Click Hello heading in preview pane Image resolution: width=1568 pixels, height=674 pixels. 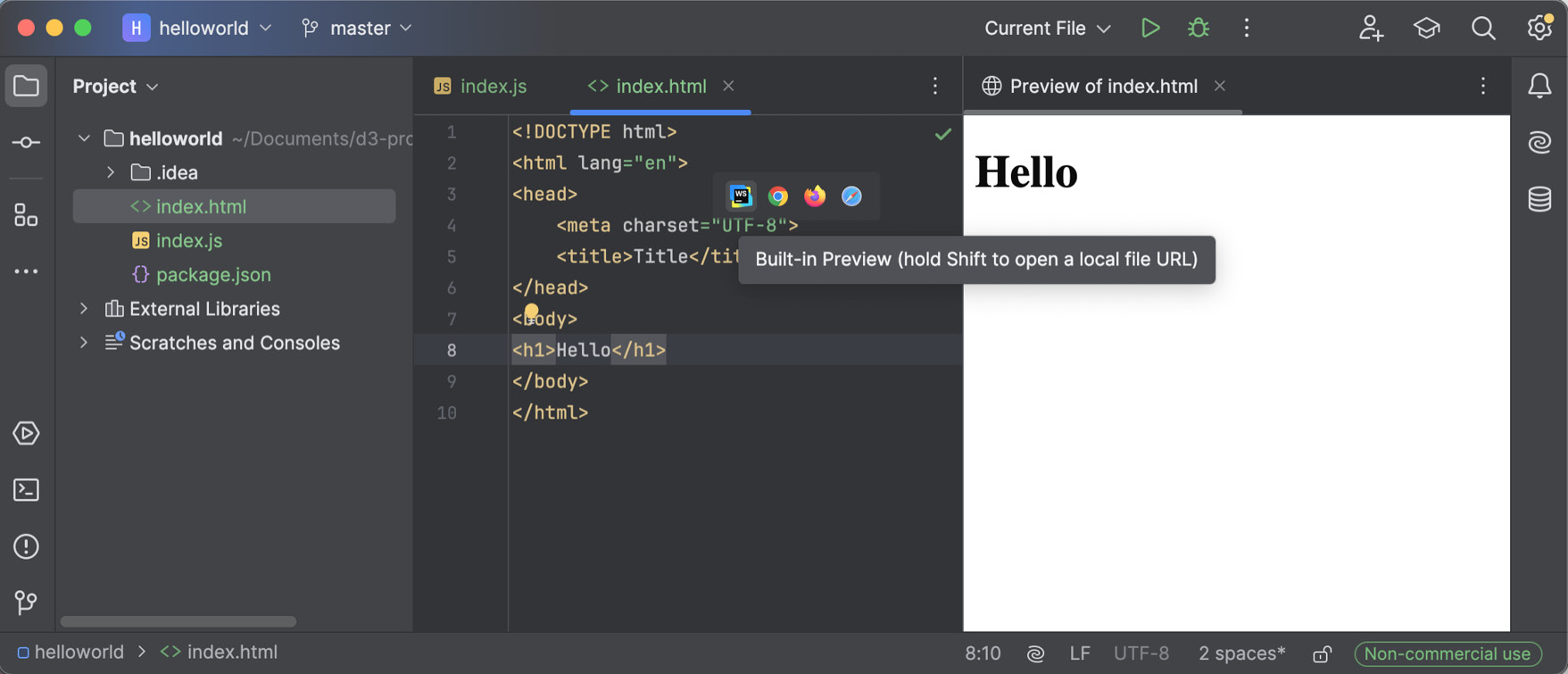click(x=1026, y=172)
